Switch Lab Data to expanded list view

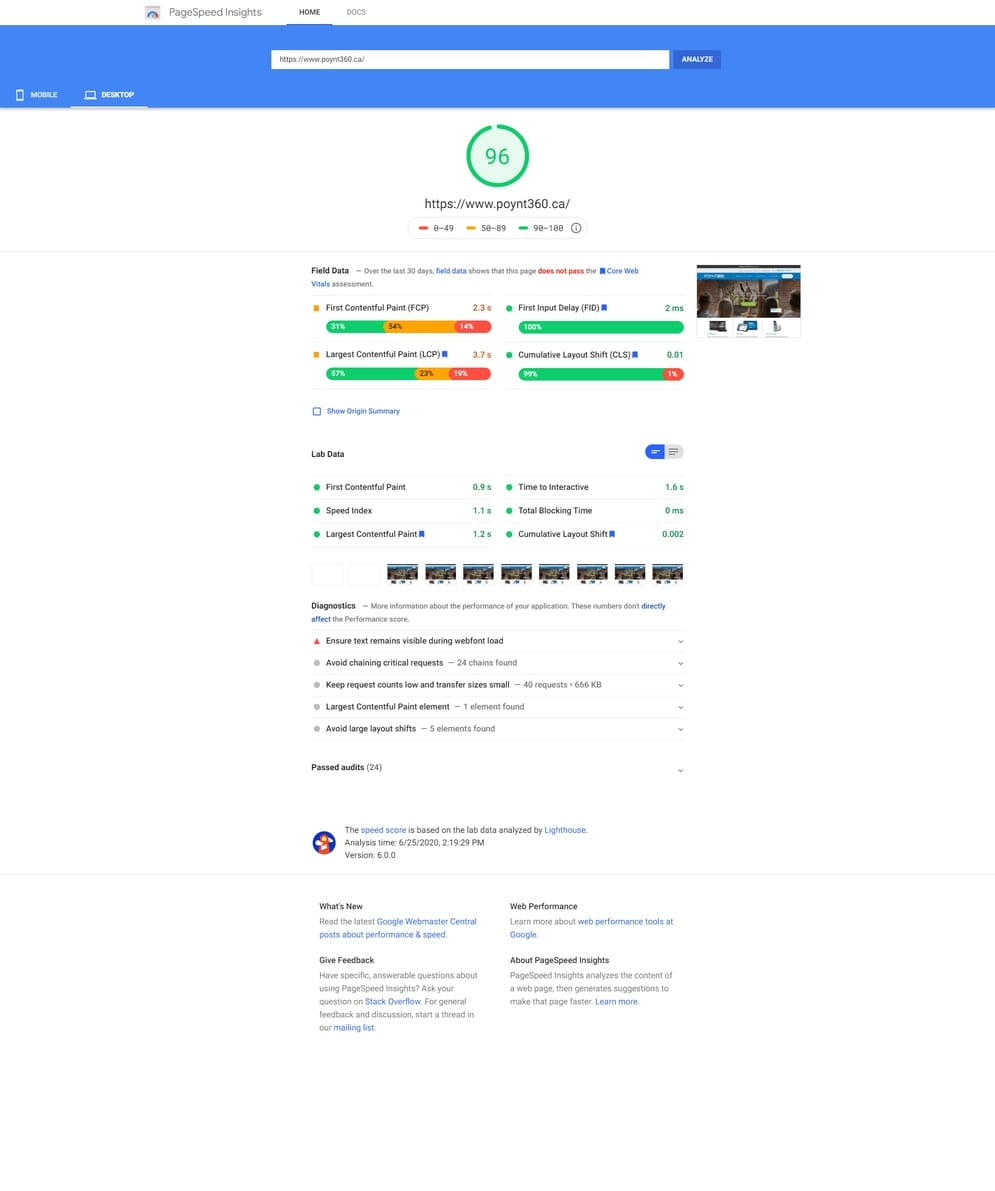coord(674,452)
